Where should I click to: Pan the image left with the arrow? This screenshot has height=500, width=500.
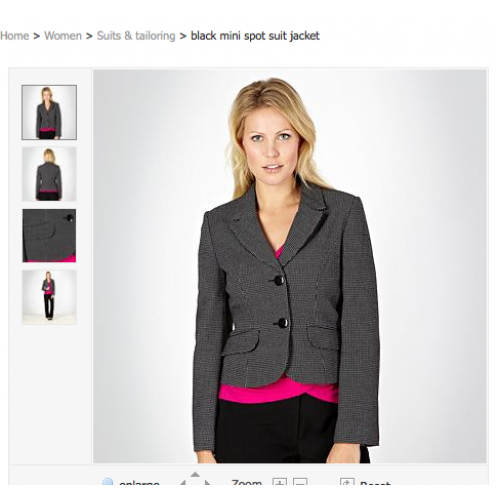pos(183,482)
